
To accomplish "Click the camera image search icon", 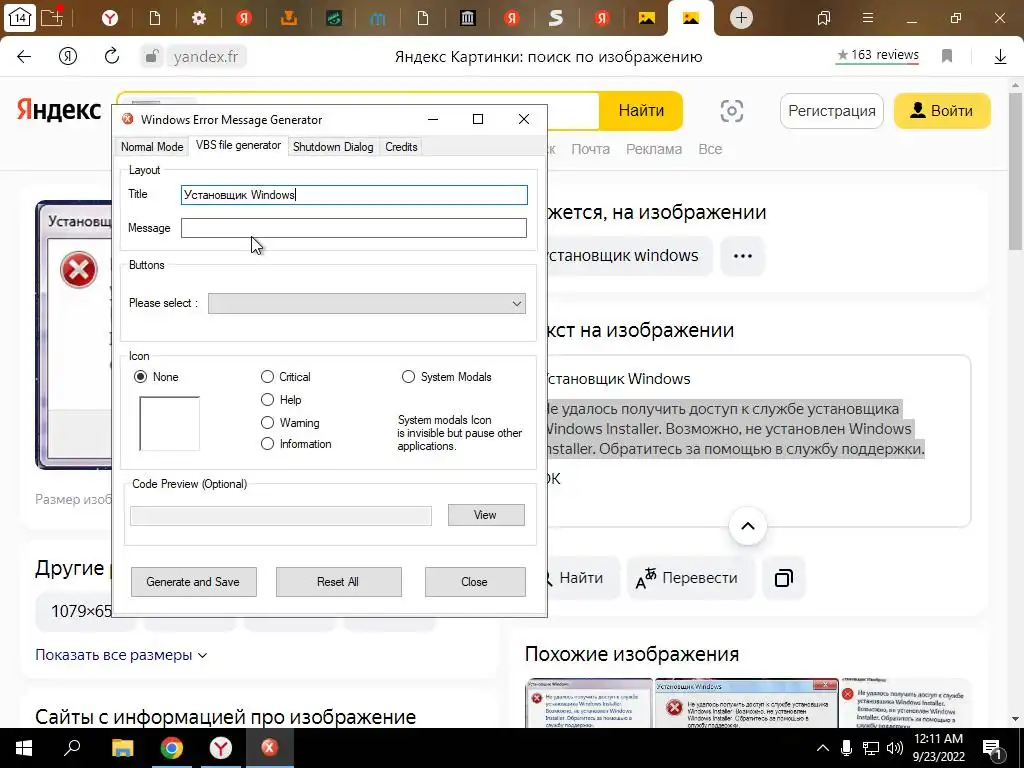I will point(731,111).
